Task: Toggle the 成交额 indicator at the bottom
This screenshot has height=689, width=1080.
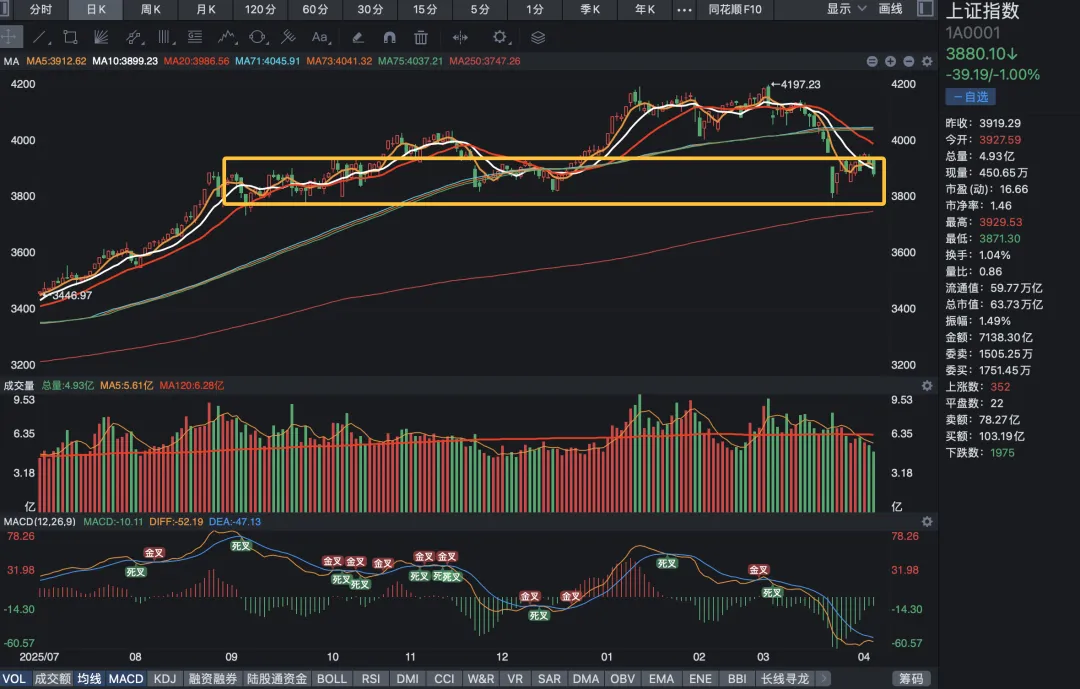Action: click(x=52, y=679)
